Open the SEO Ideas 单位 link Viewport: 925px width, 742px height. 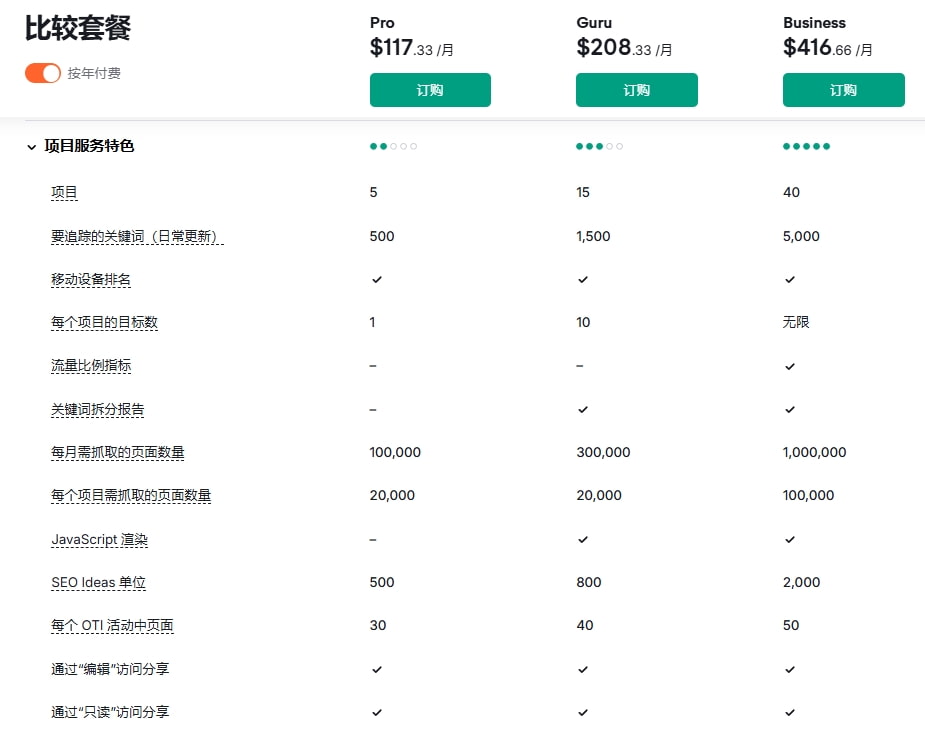97,581
